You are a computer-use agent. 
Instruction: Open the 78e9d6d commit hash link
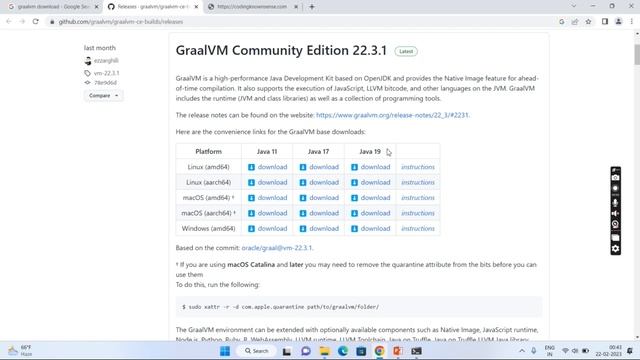[105, 82]
